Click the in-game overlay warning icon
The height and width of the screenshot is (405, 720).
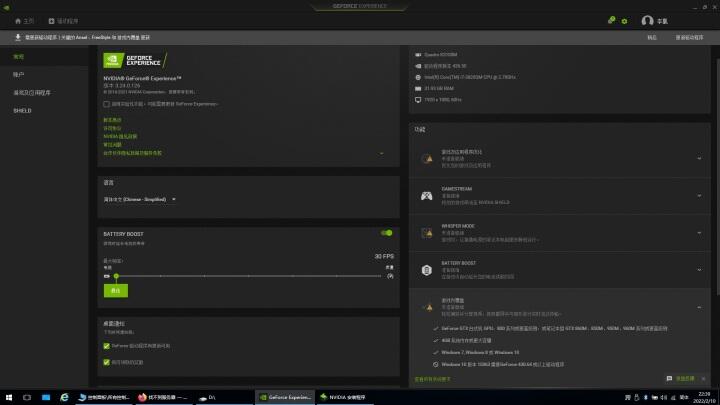click(427, 307)
